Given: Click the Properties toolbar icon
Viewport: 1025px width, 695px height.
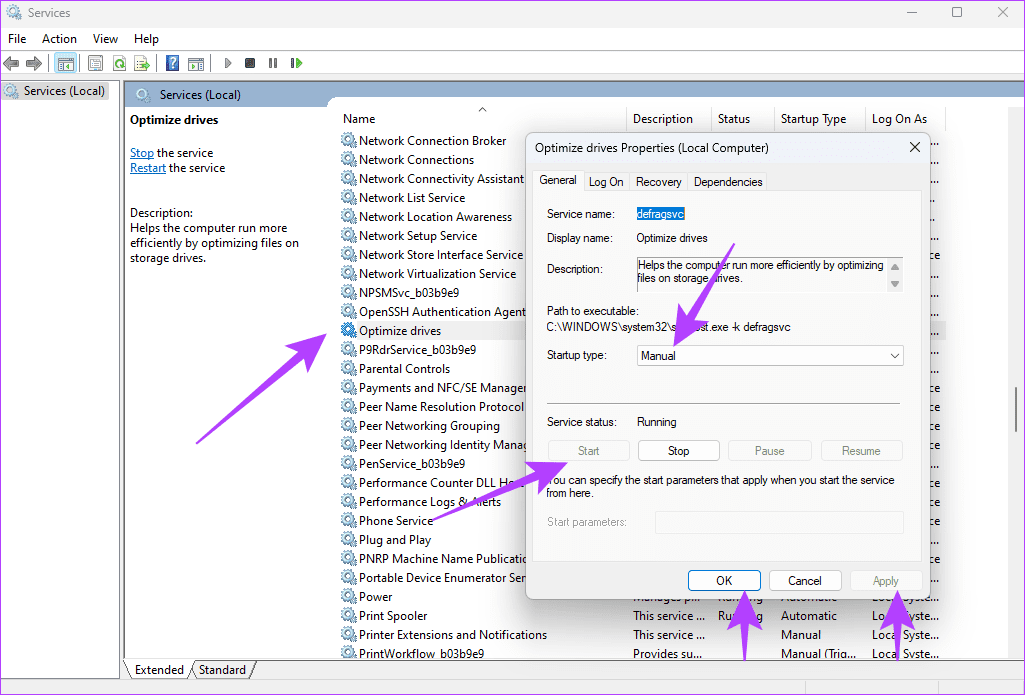Looking at the screenshot, I should 95,63.
